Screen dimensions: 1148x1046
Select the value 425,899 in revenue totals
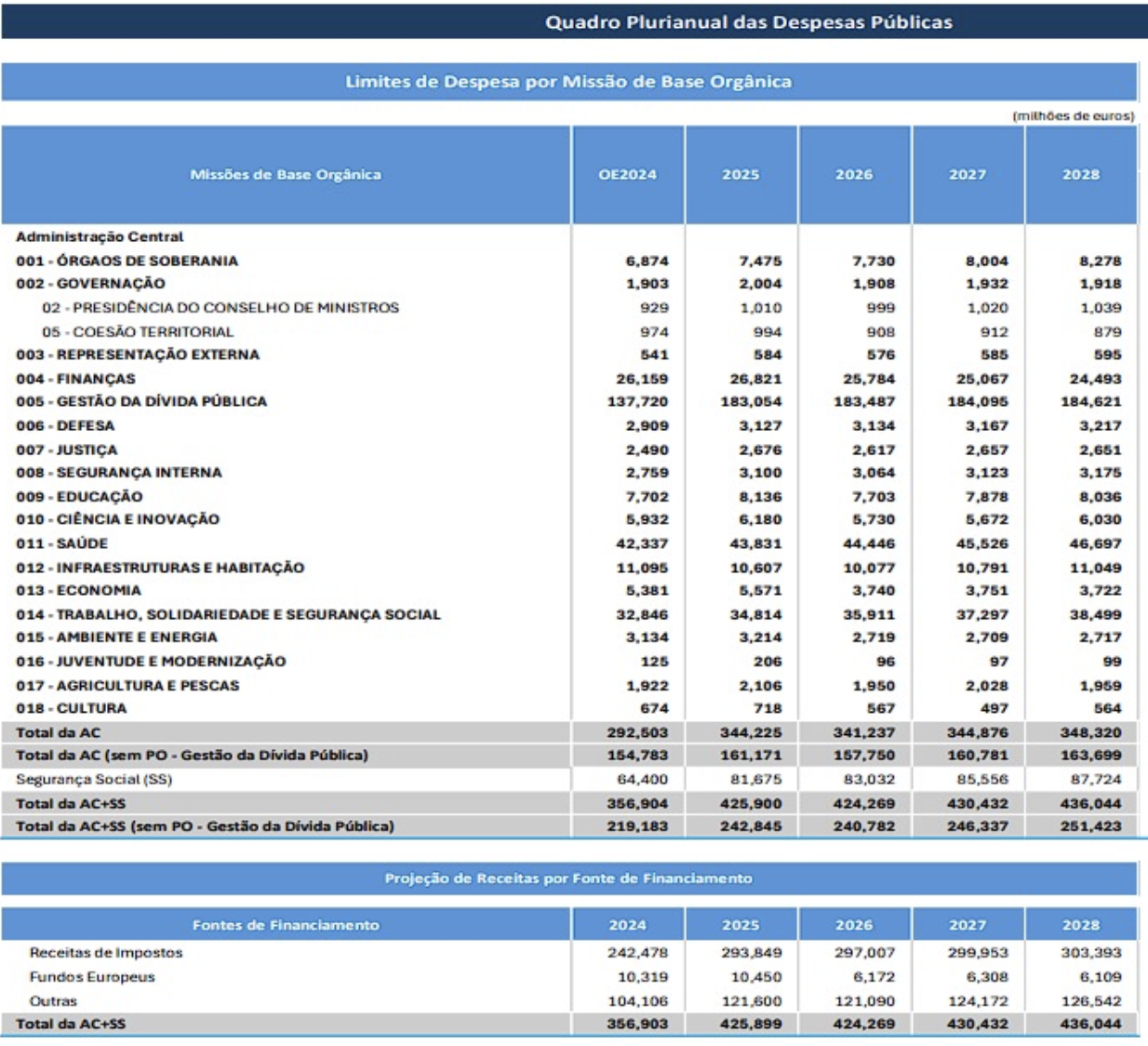point(751,1024)
